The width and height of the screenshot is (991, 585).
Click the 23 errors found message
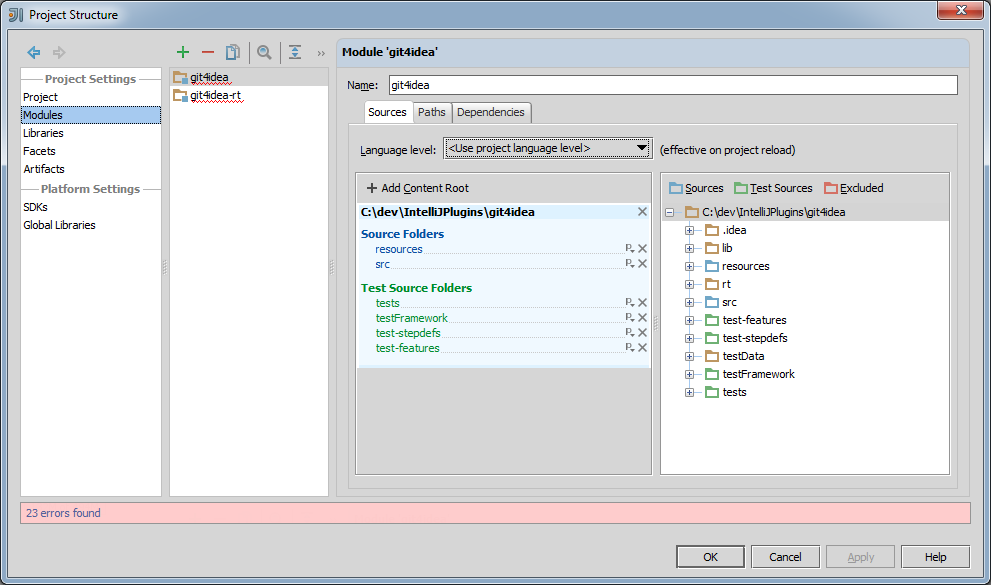63,513
